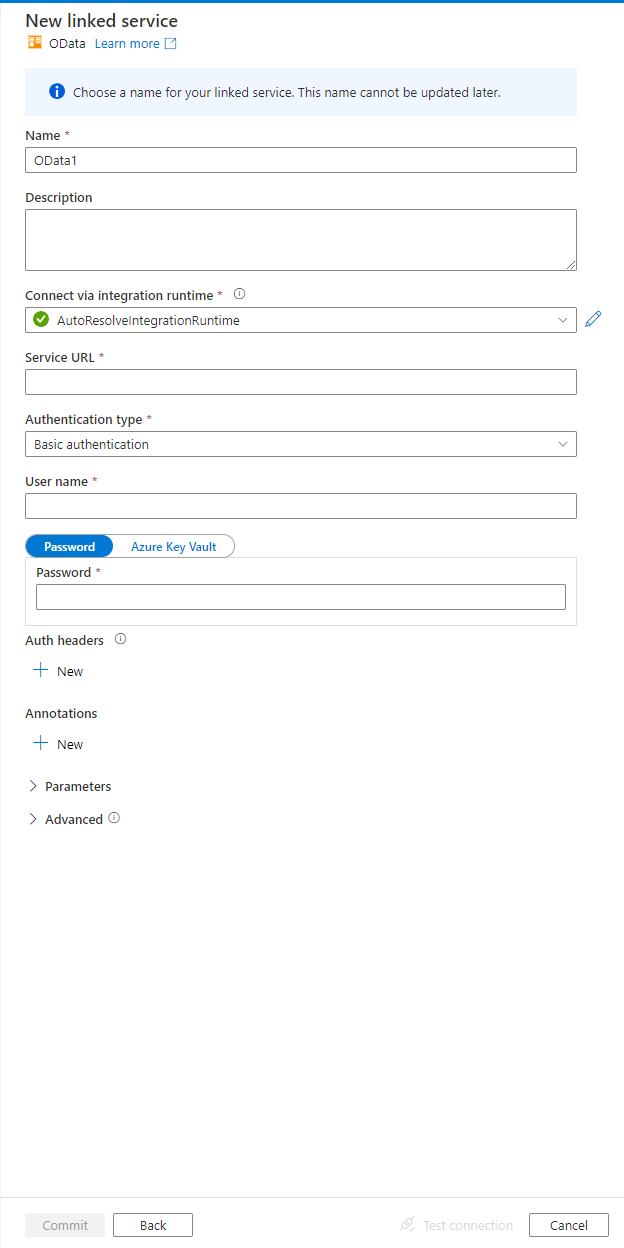Click the Commit button

click(64, 1224)
